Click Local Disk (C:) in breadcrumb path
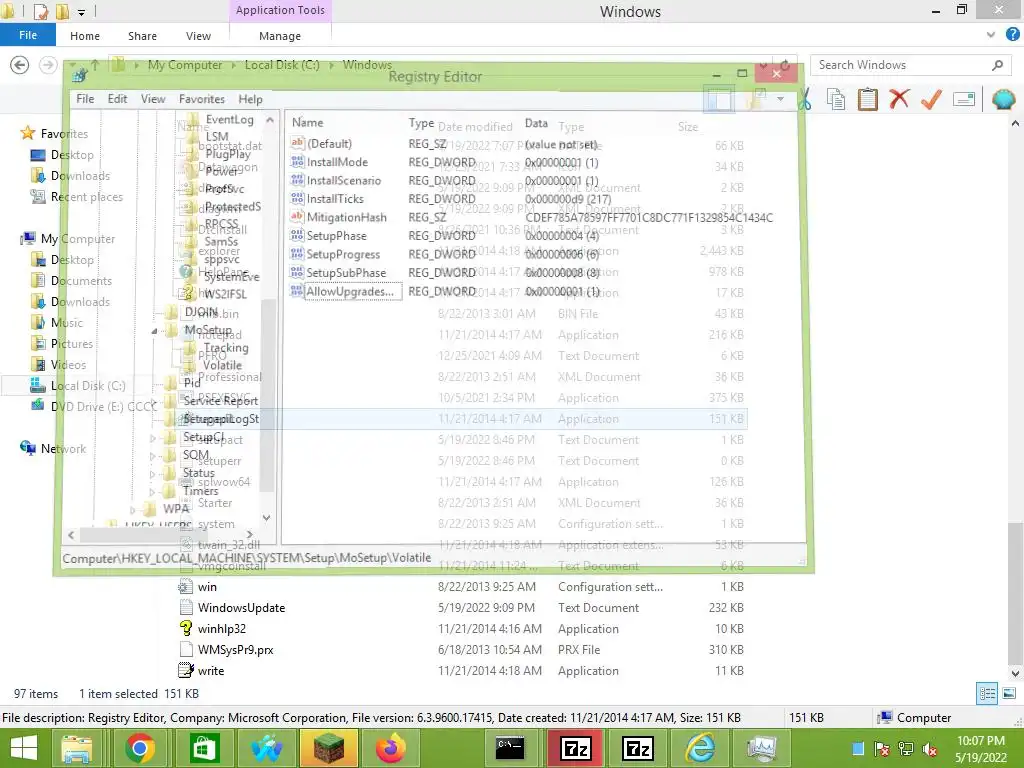The height and width of the screenshot is (768, 1024). (281, 65)
